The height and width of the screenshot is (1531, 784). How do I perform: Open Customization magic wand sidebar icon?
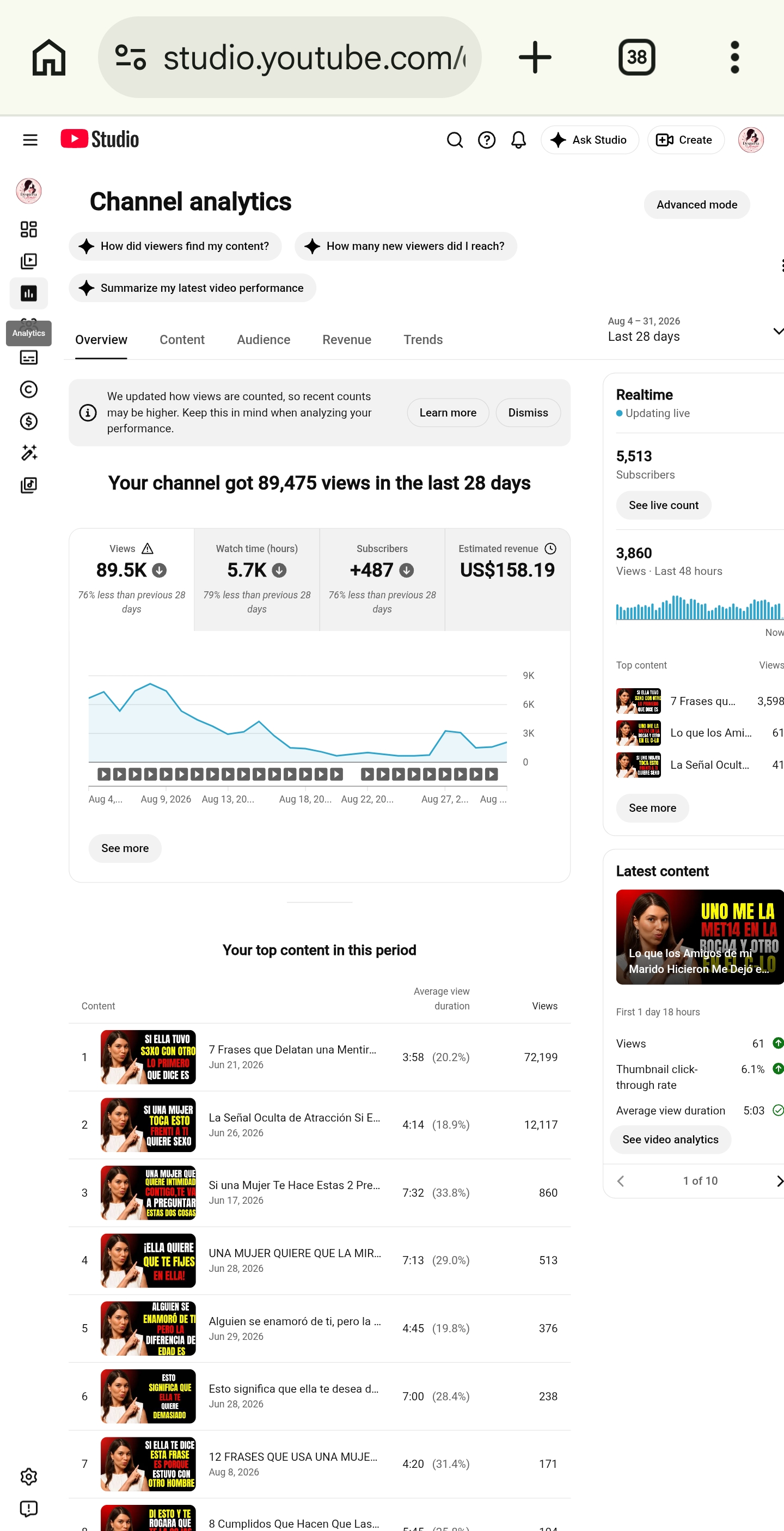[28, 453]
